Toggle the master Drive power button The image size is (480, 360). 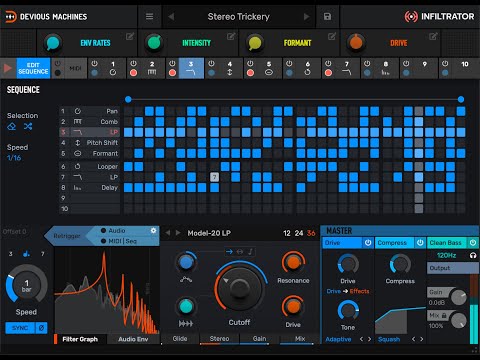[368, 243]
